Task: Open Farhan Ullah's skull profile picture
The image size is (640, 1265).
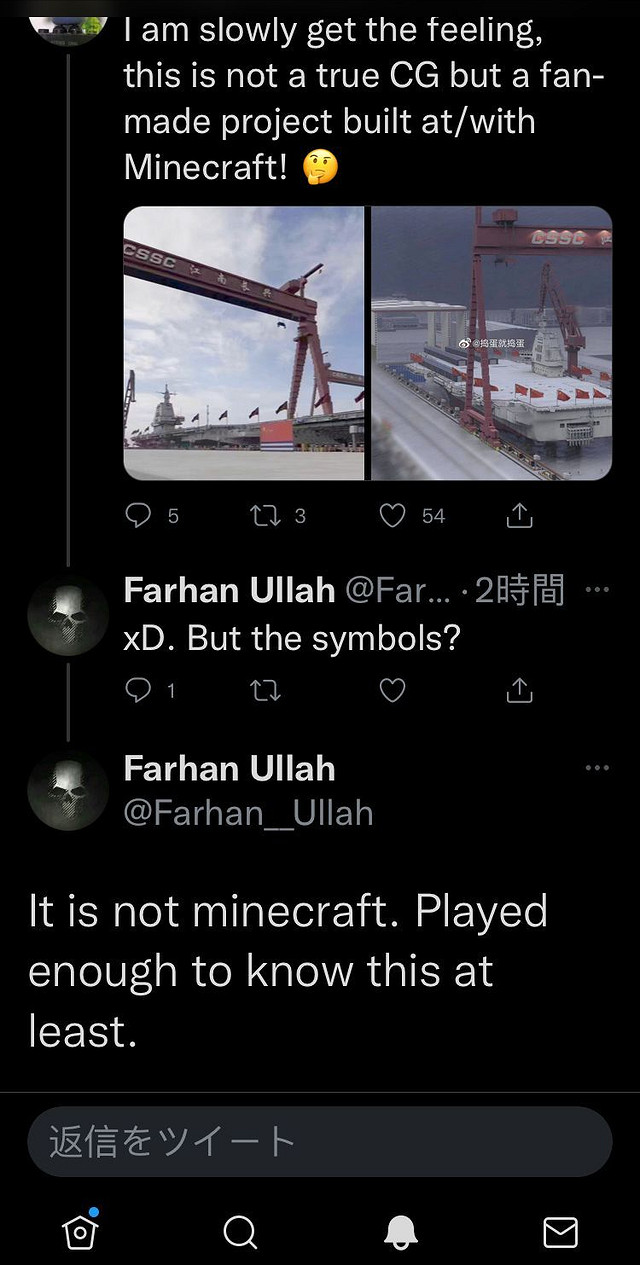Action: [67, 790]
